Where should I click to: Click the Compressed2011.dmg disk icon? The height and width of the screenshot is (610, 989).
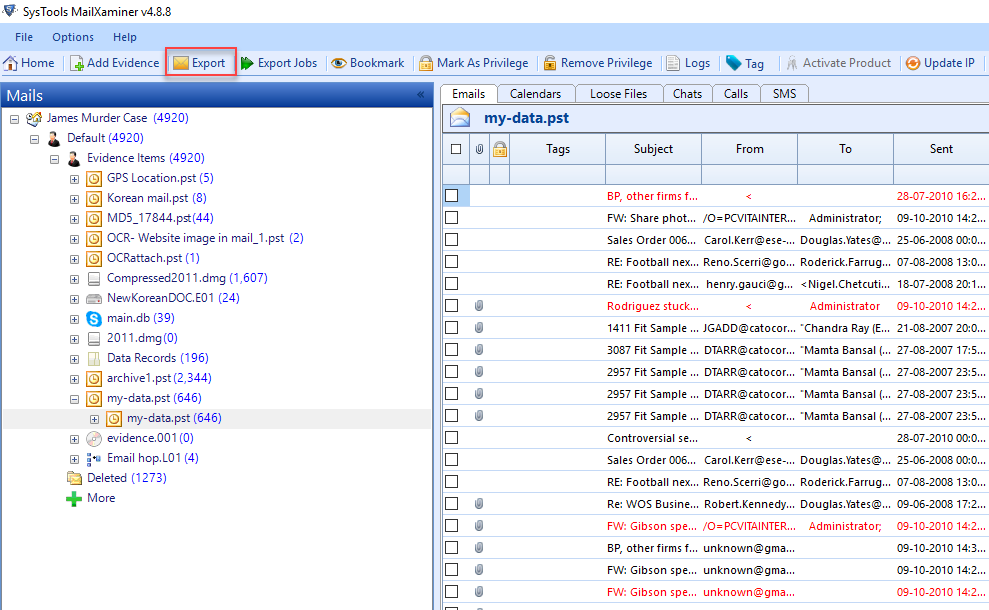94,278
